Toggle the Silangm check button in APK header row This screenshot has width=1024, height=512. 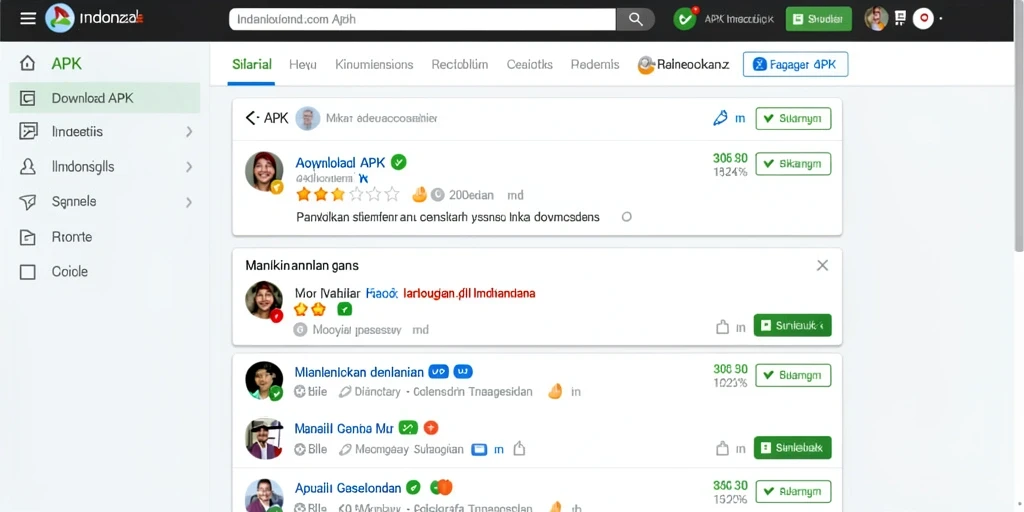pos(793,118)
